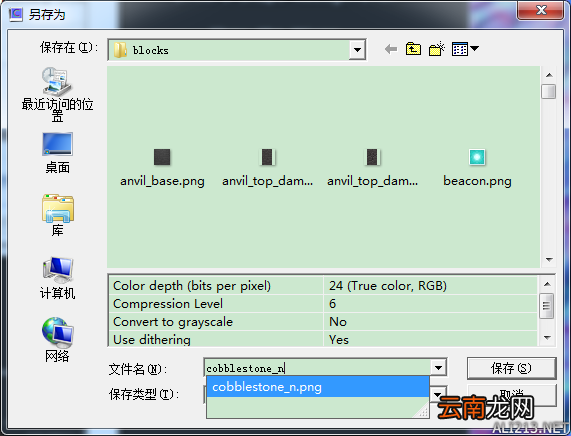
Task: Click the dialog title bar app icon
Action: pyautogui.click(x=15, y=14)
